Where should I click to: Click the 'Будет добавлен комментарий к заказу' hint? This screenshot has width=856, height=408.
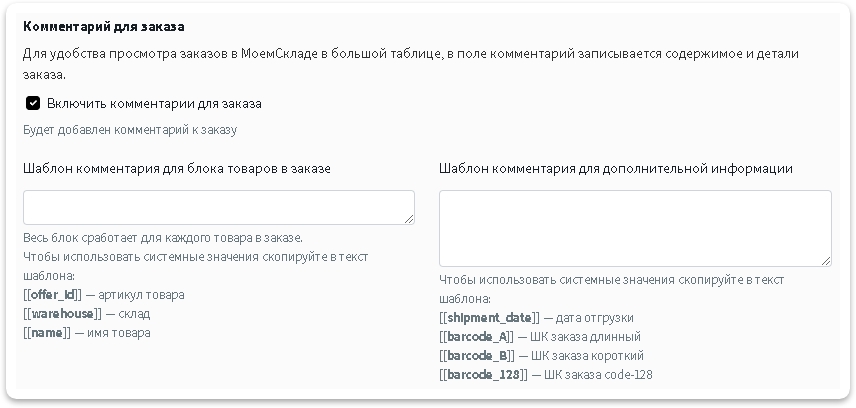click(130, 129)
